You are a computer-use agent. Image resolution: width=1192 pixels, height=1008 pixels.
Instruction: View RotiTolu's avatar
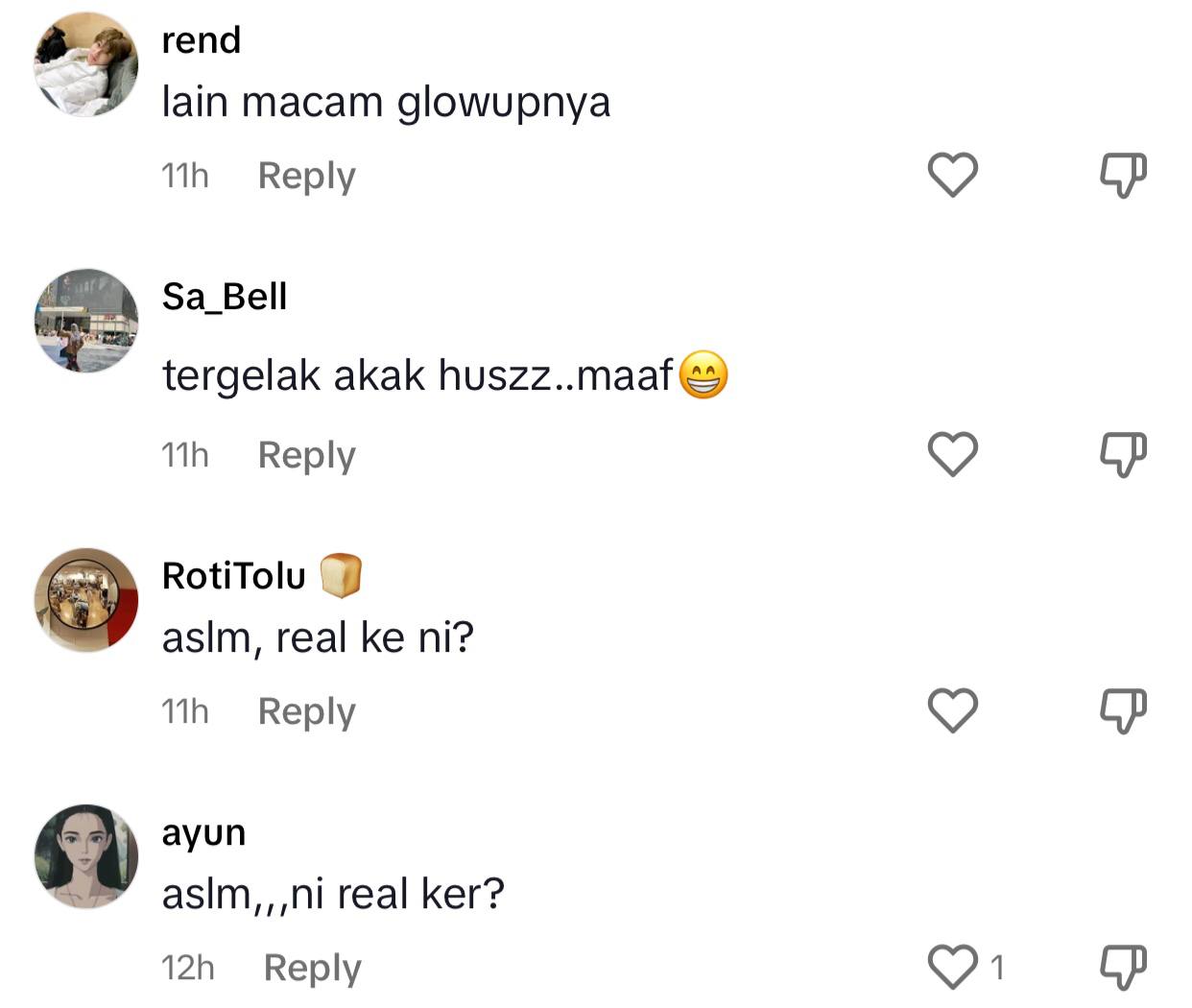tap(86, 600)
